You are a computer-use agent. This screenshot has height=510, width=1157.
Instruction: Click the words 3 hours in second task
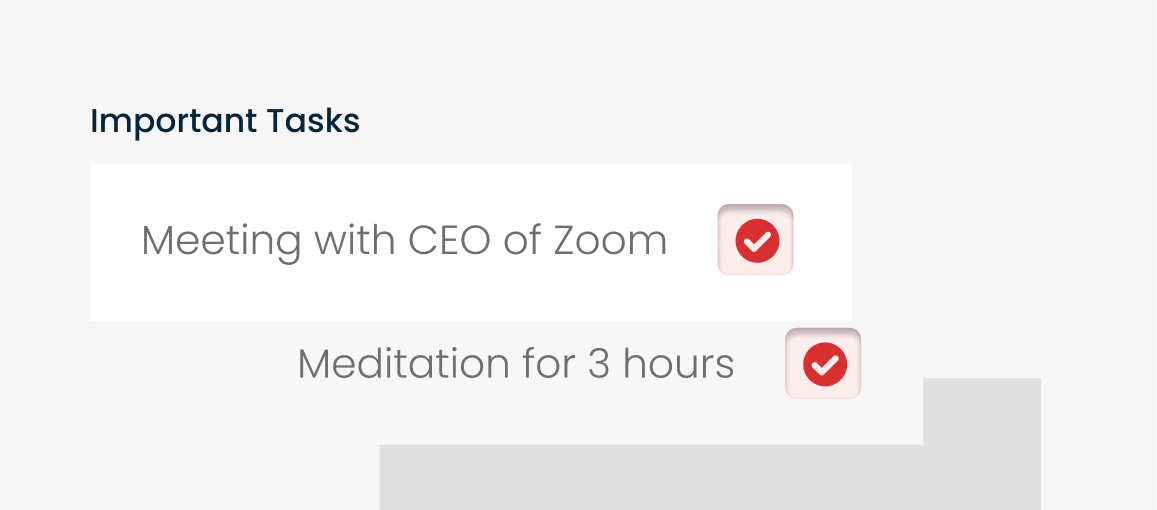[x=661, y=364]
